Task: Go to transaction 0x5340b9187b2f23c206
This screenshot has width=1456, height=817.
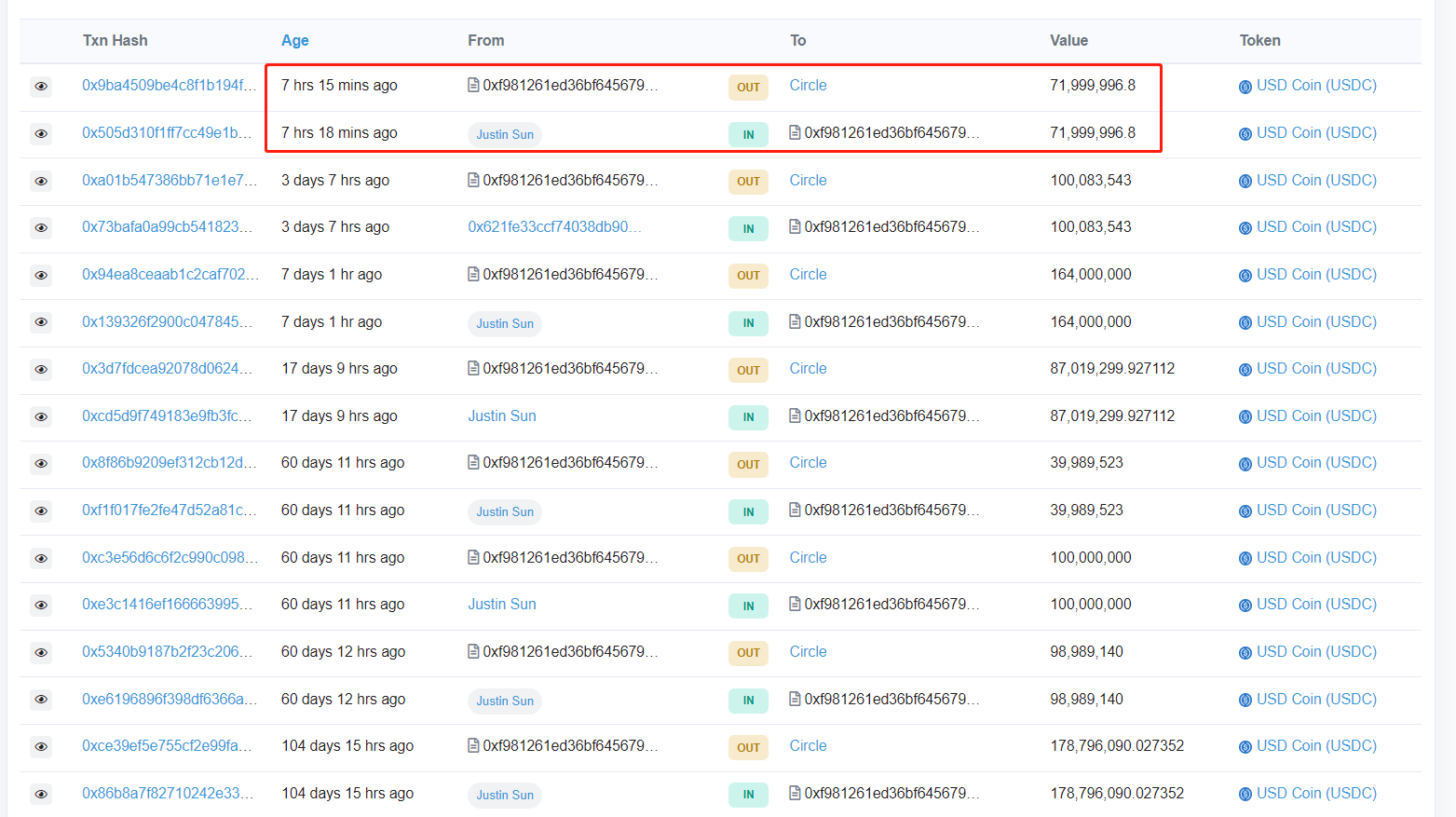Action: 168,651
